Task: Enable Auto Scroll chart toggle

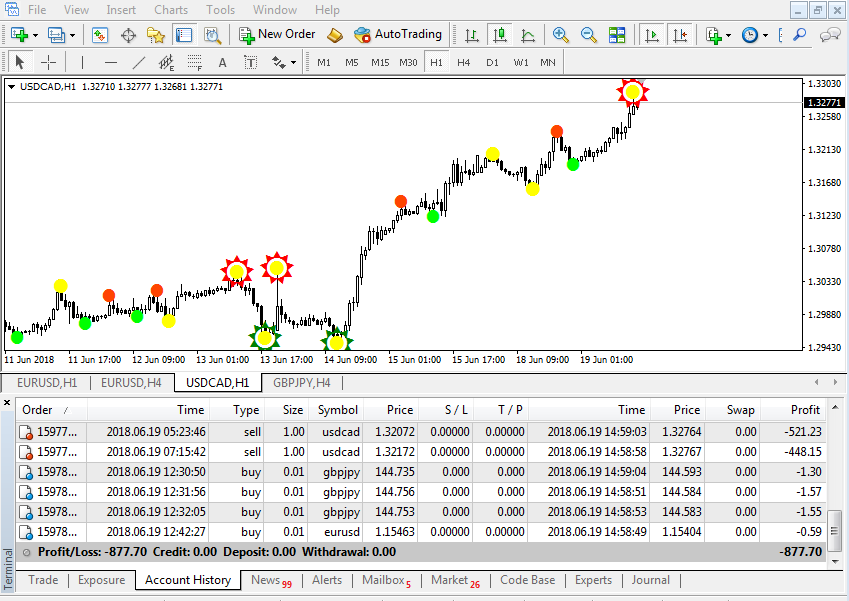Action: point(652,36)
